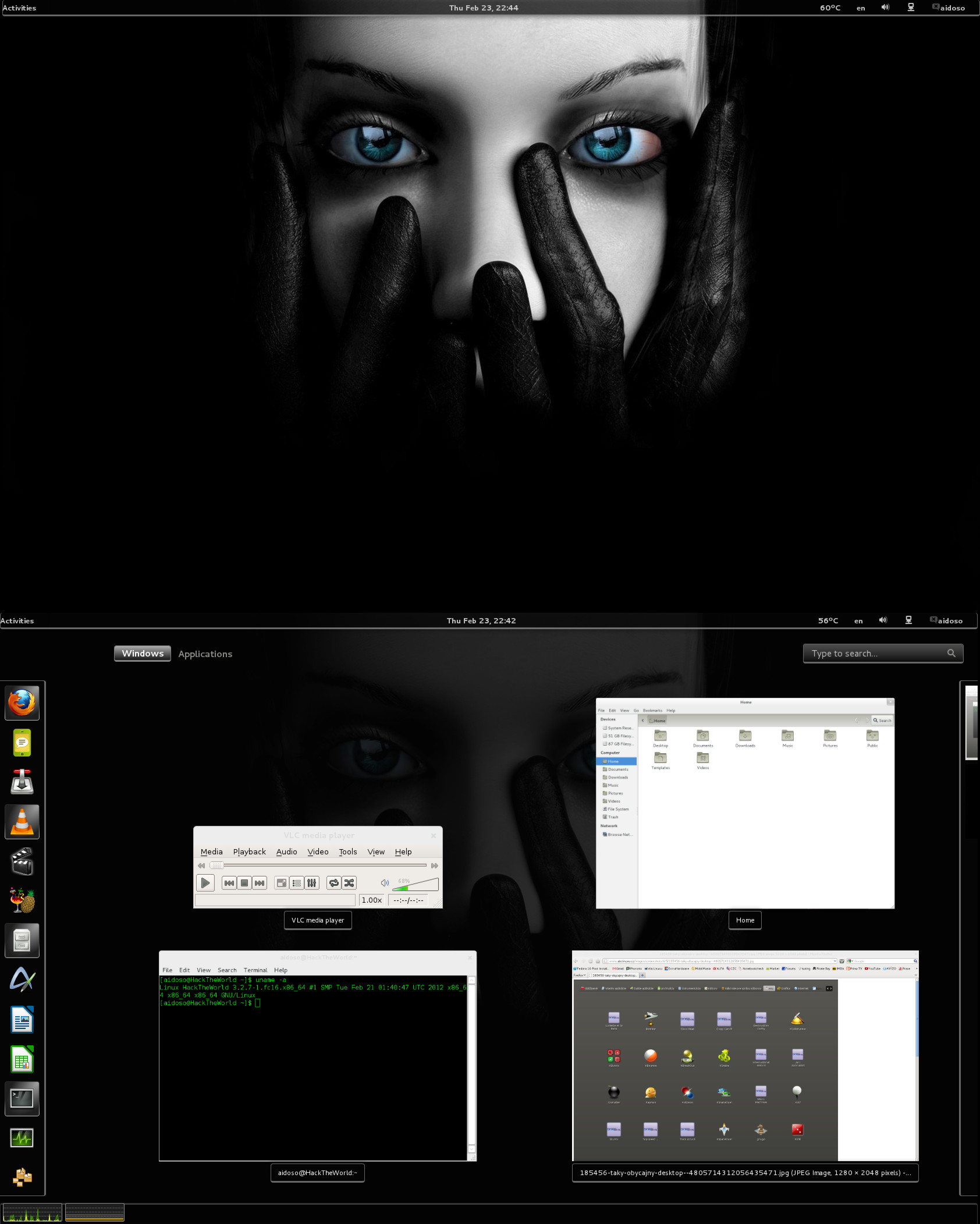The image size is (980, 1224).
Task: Launch LibreOffice Calc spreadsheet from the dash
Action: (x=22, y=1059)
